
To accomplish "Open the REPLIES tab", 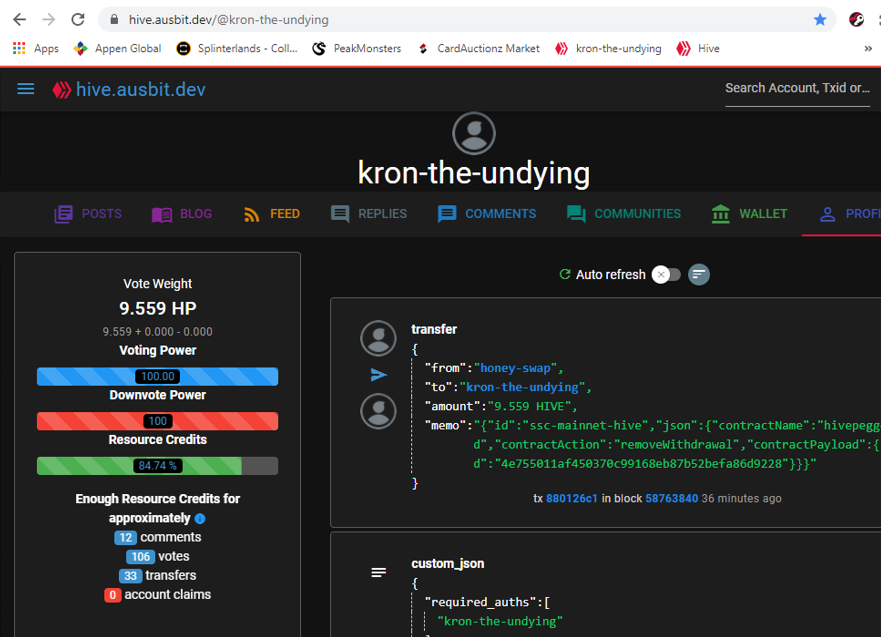I will (x=369, y=214).
